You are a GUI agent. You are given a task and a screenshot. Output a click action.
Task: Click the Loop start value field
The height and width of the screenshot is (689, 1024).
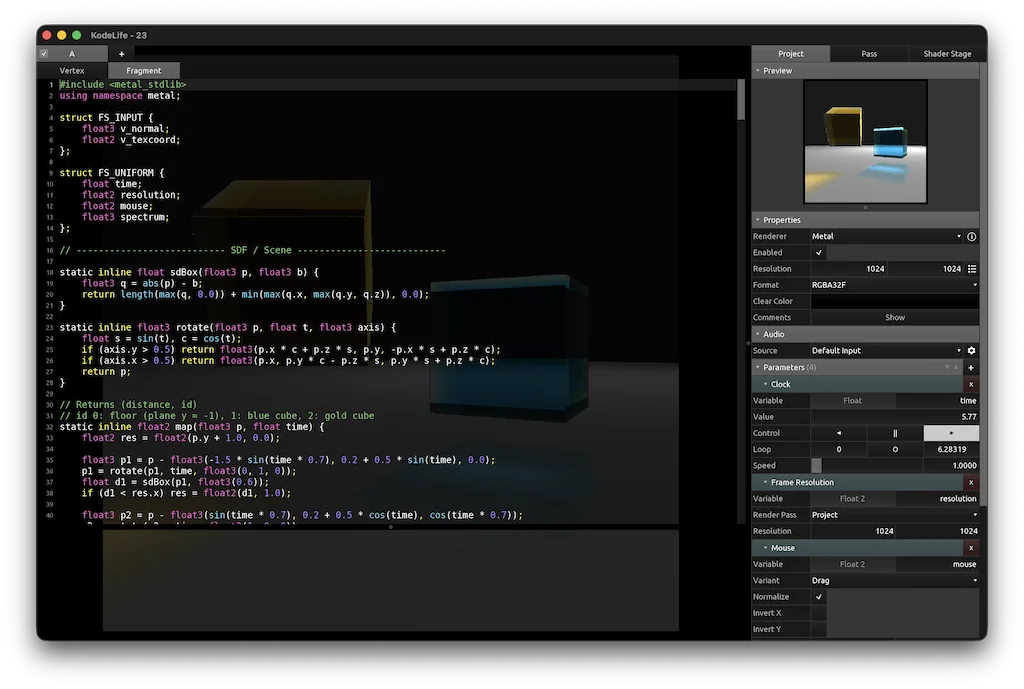pos(839,449)
